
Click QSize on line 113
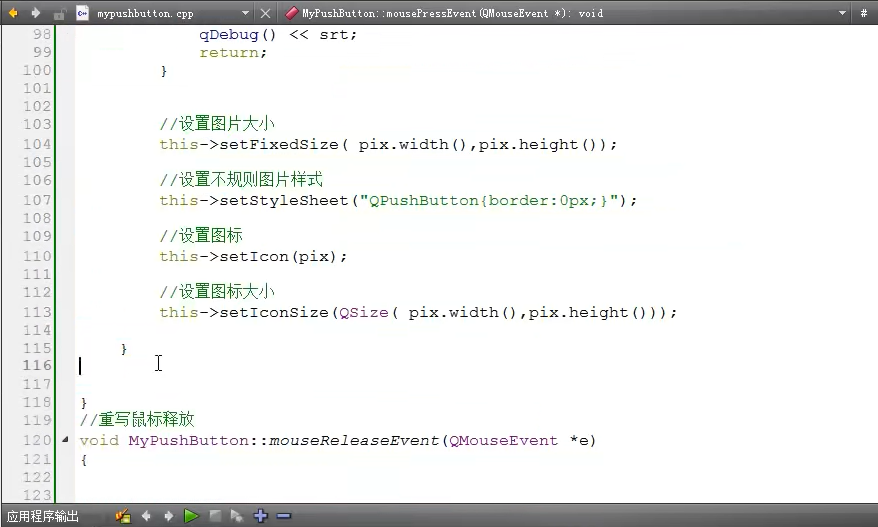[x=364, y=313]
